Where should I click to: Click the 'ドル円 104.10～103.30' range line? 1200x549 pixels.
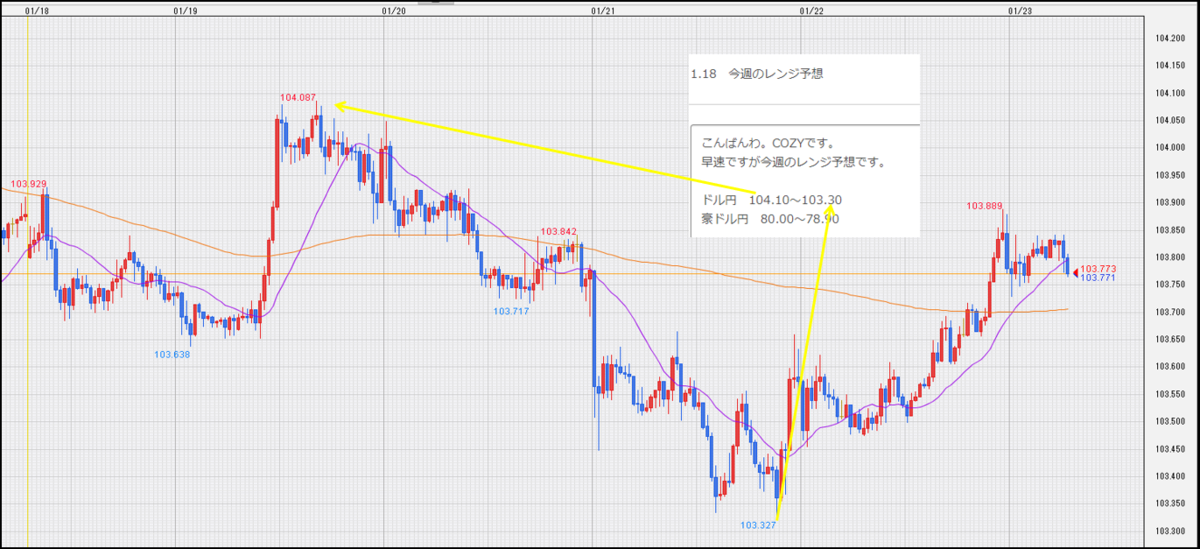[773, 200]
